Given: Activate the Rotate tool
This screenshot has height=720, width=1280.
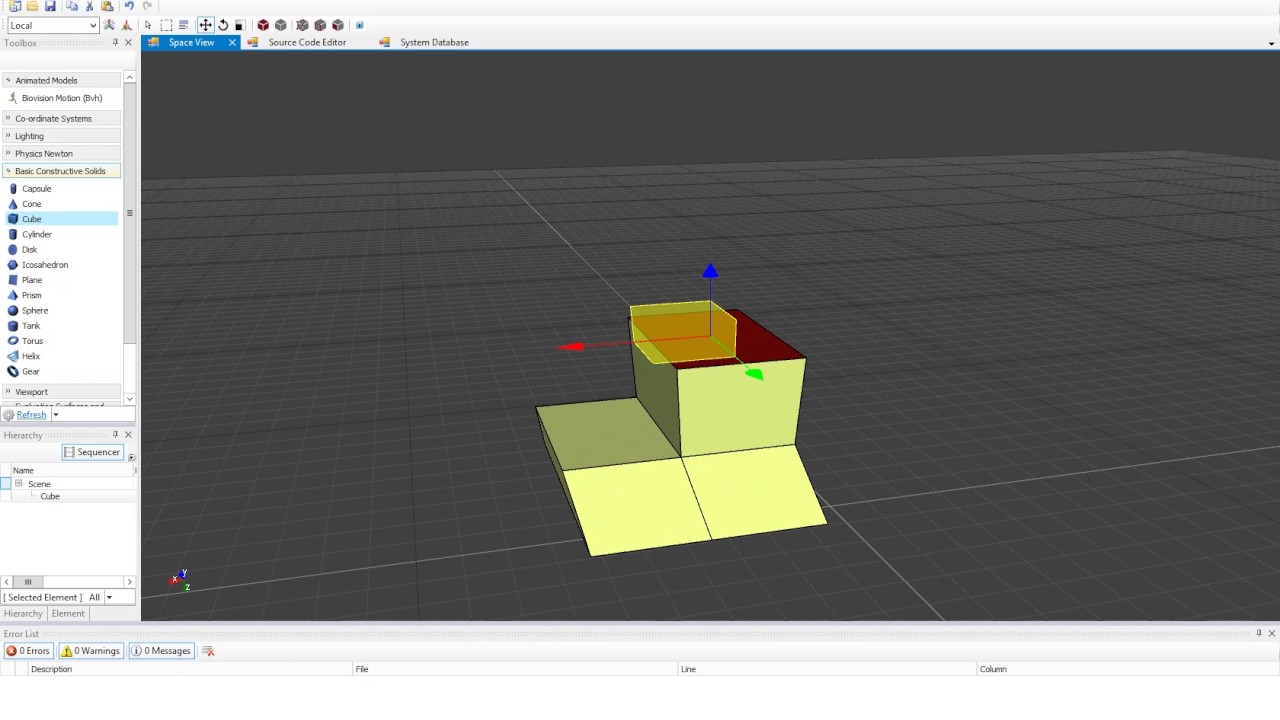Looking at the screenshot, I should (223, 25).
